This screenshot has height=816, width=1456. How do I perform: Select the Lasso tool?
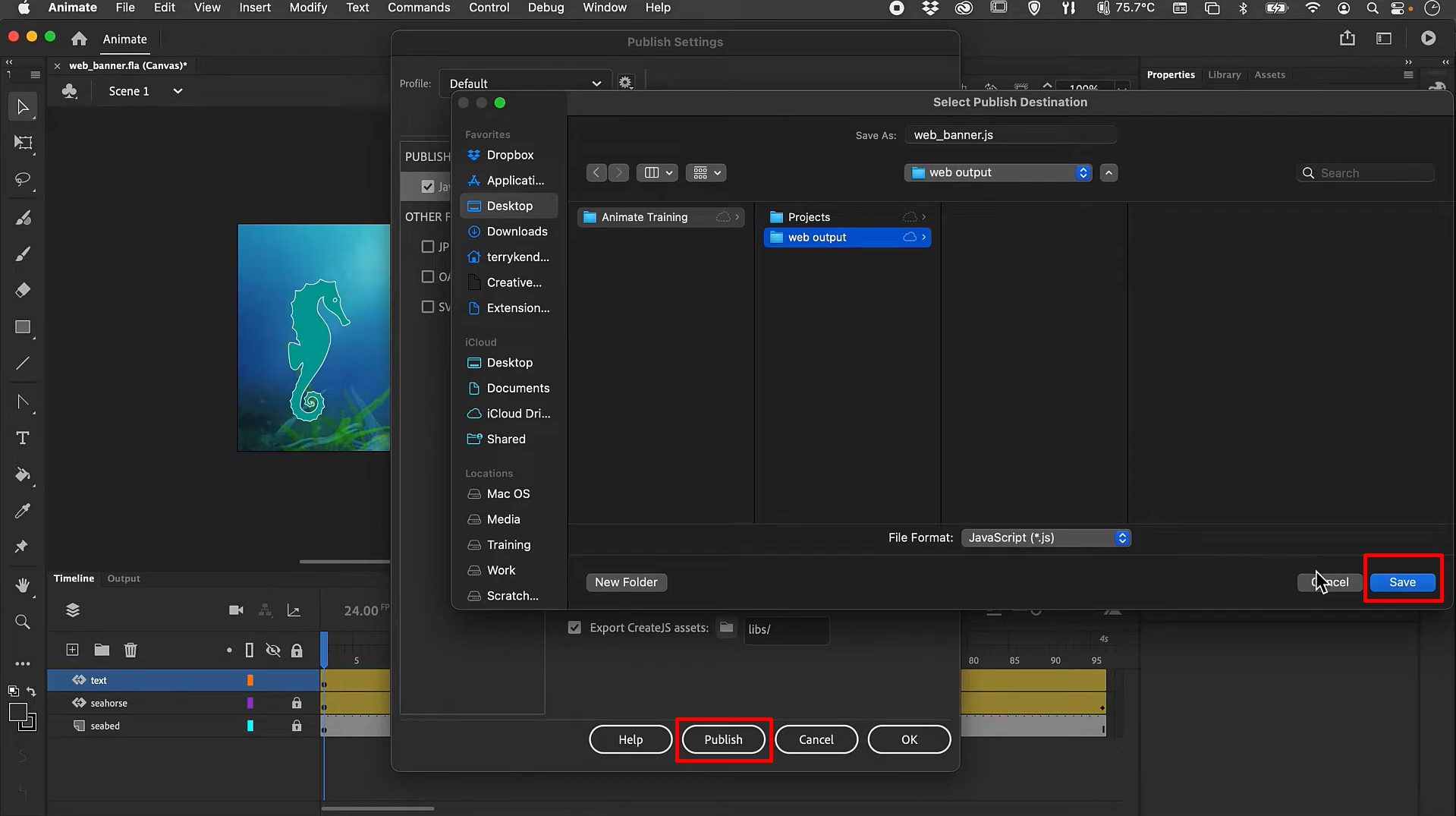pos(22,180)
